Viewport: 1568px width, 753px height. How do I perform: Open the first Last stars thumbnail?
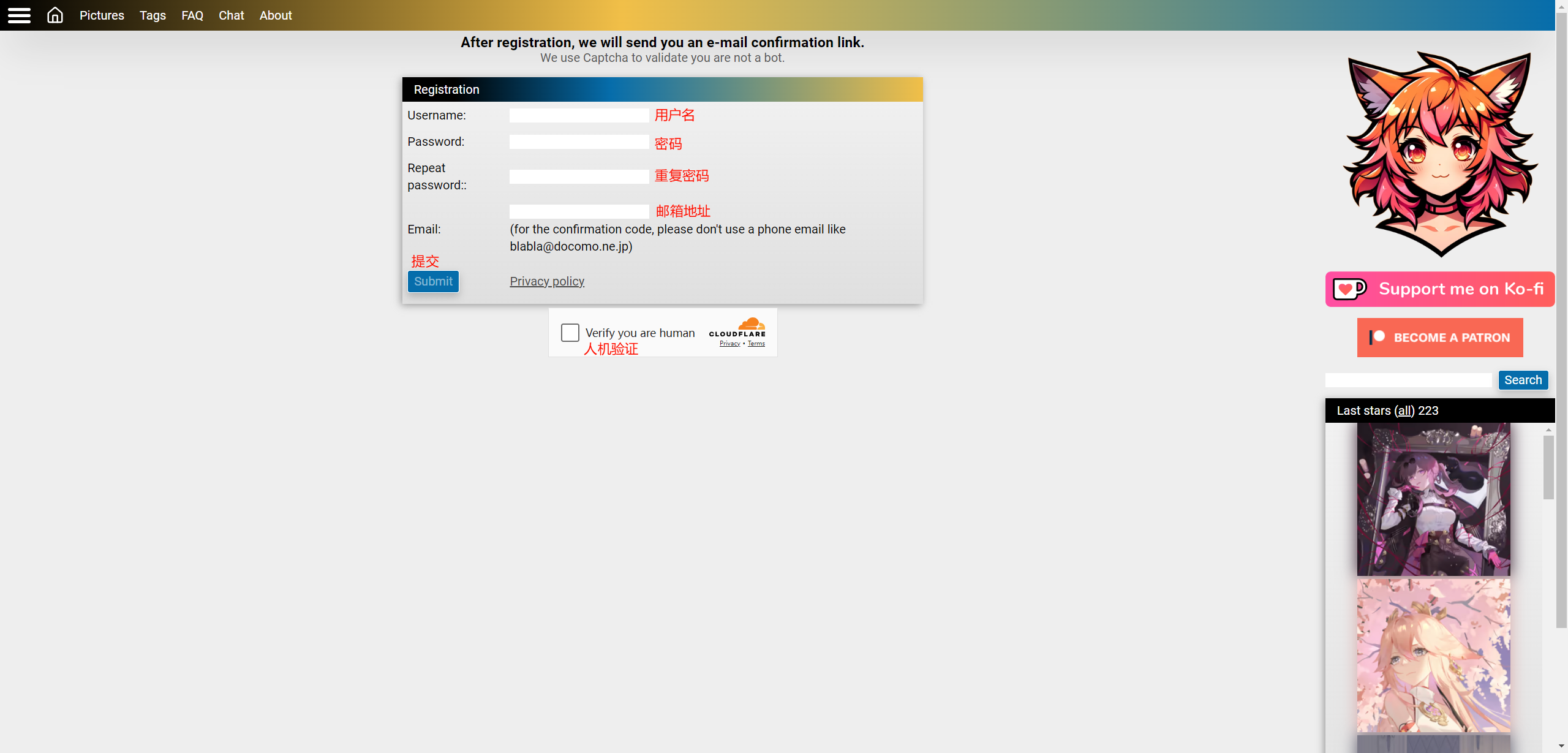click(x=1433, y=499)
